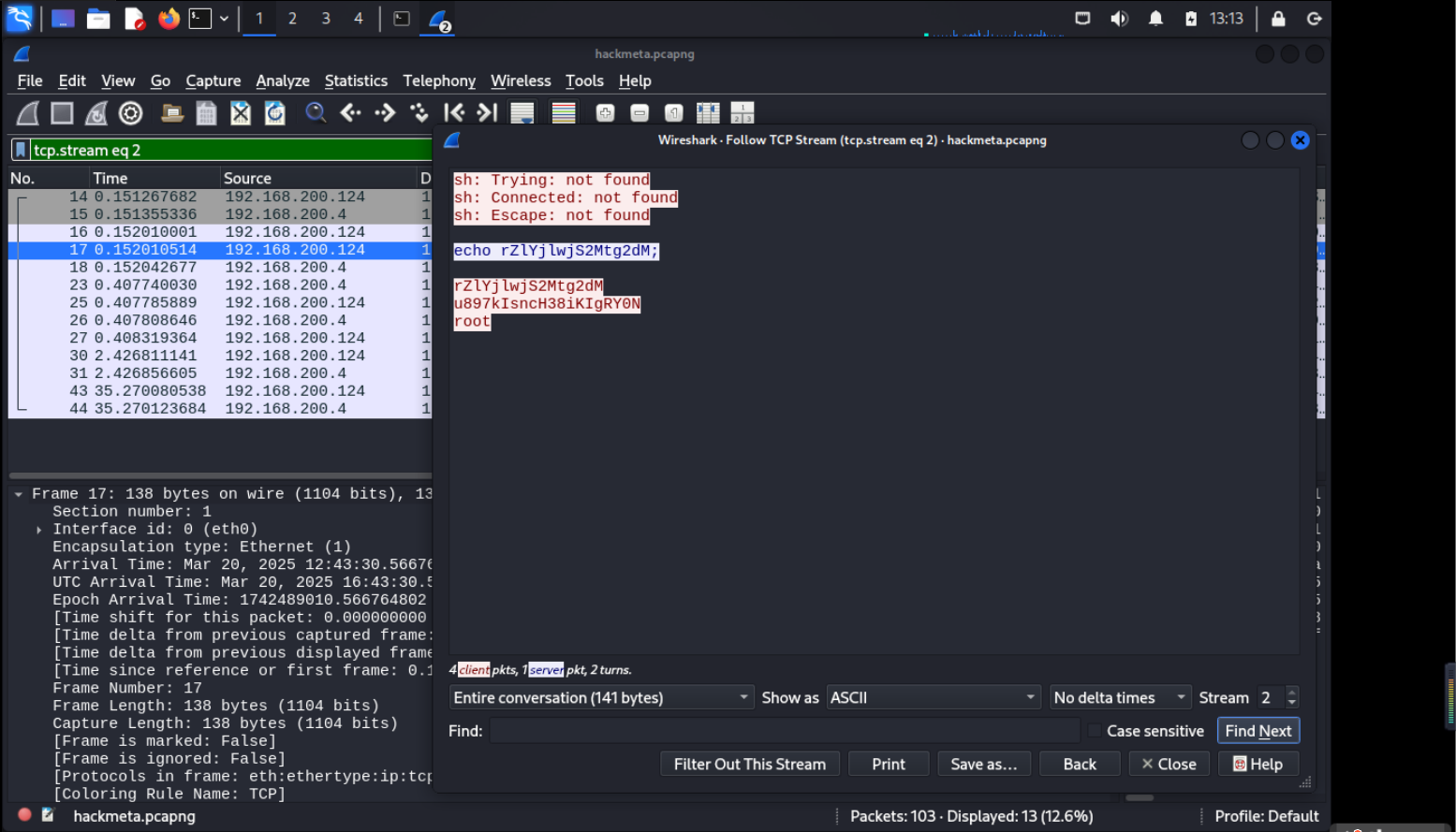The height and width of the screenshot is (832, 1456).
Task: Open the Capture menu
Action: 213,81
